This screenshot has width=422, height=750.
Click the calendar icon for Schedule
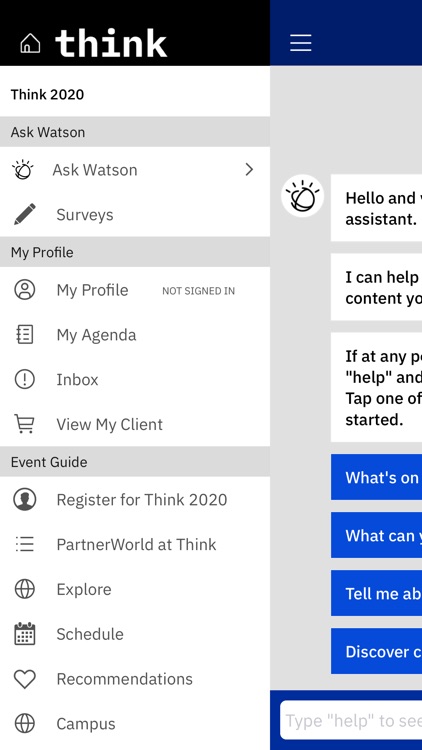(x=24, y=634)
